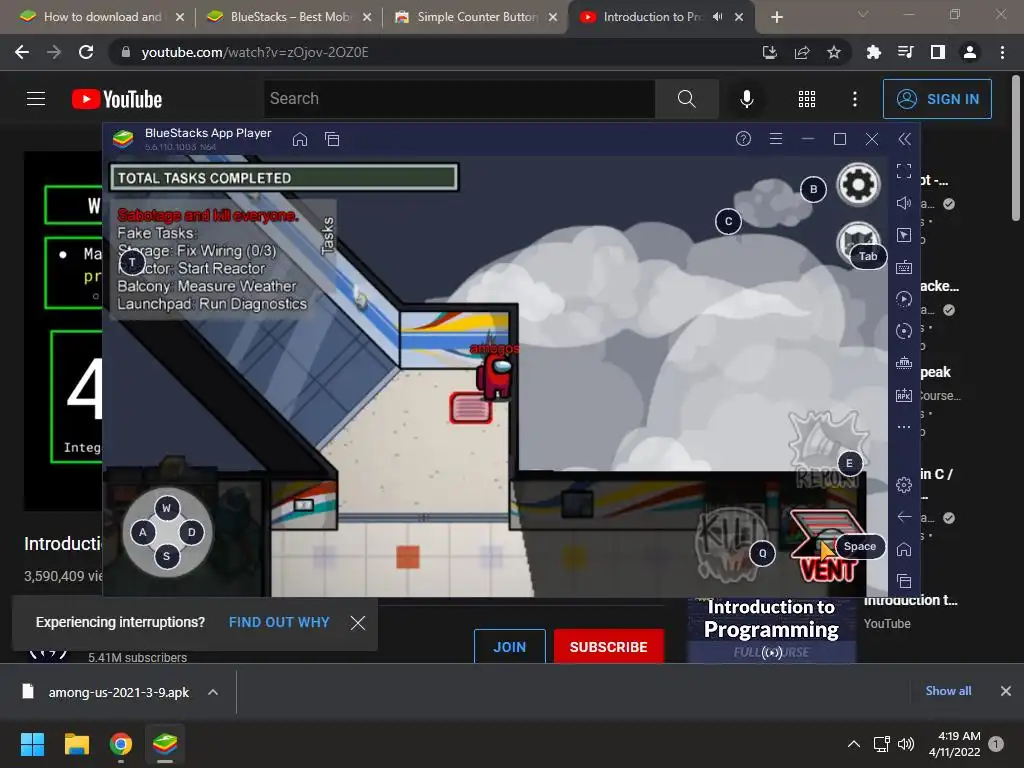Open the BlueStacks macro recorder icon
The height and width of the screenshot is (768, 1024).
(904, 299)
